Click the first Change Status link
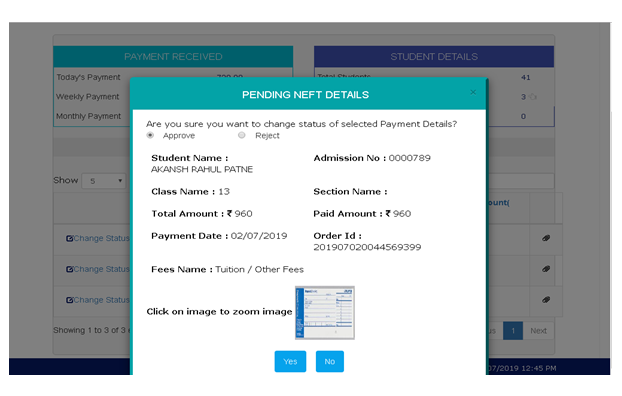622x396 pixels. [102, 238]
